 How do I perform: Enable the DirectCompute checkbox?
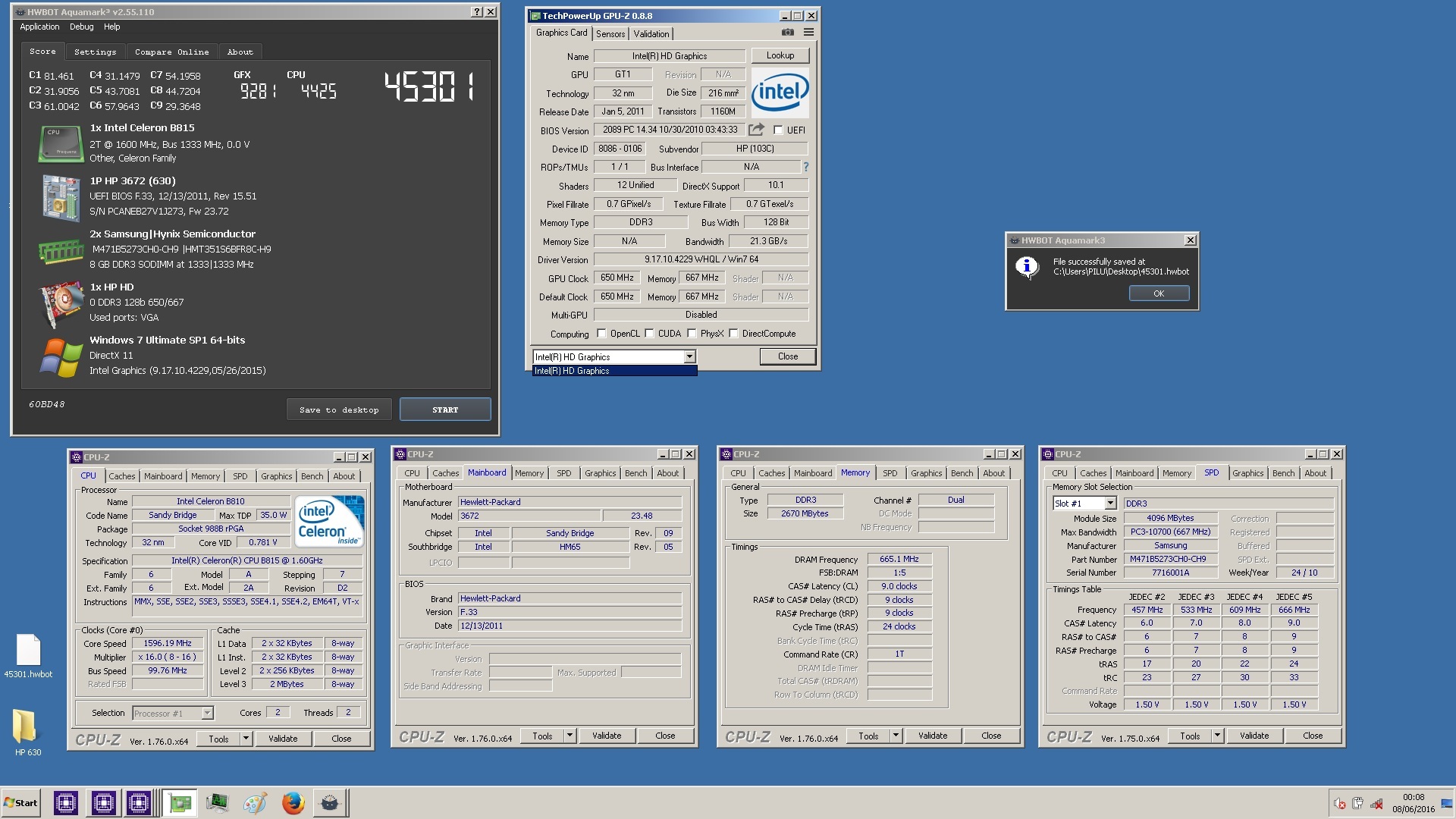pyautogui.click(x=733, y=333)
